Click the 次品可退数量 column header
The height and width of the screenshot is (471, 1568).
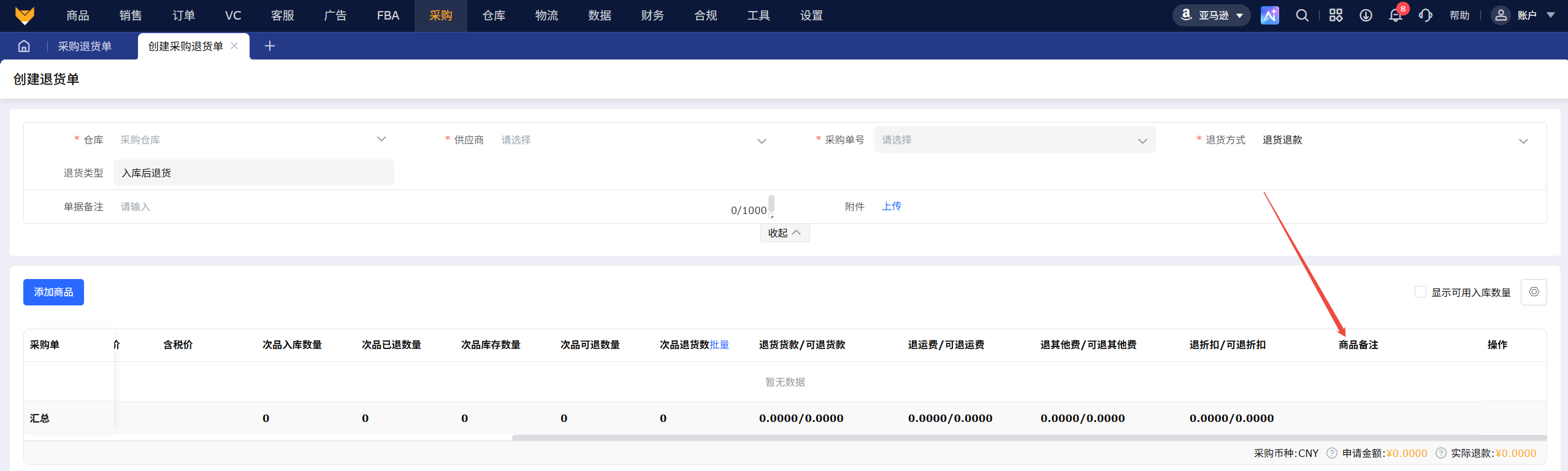(590, 345)
